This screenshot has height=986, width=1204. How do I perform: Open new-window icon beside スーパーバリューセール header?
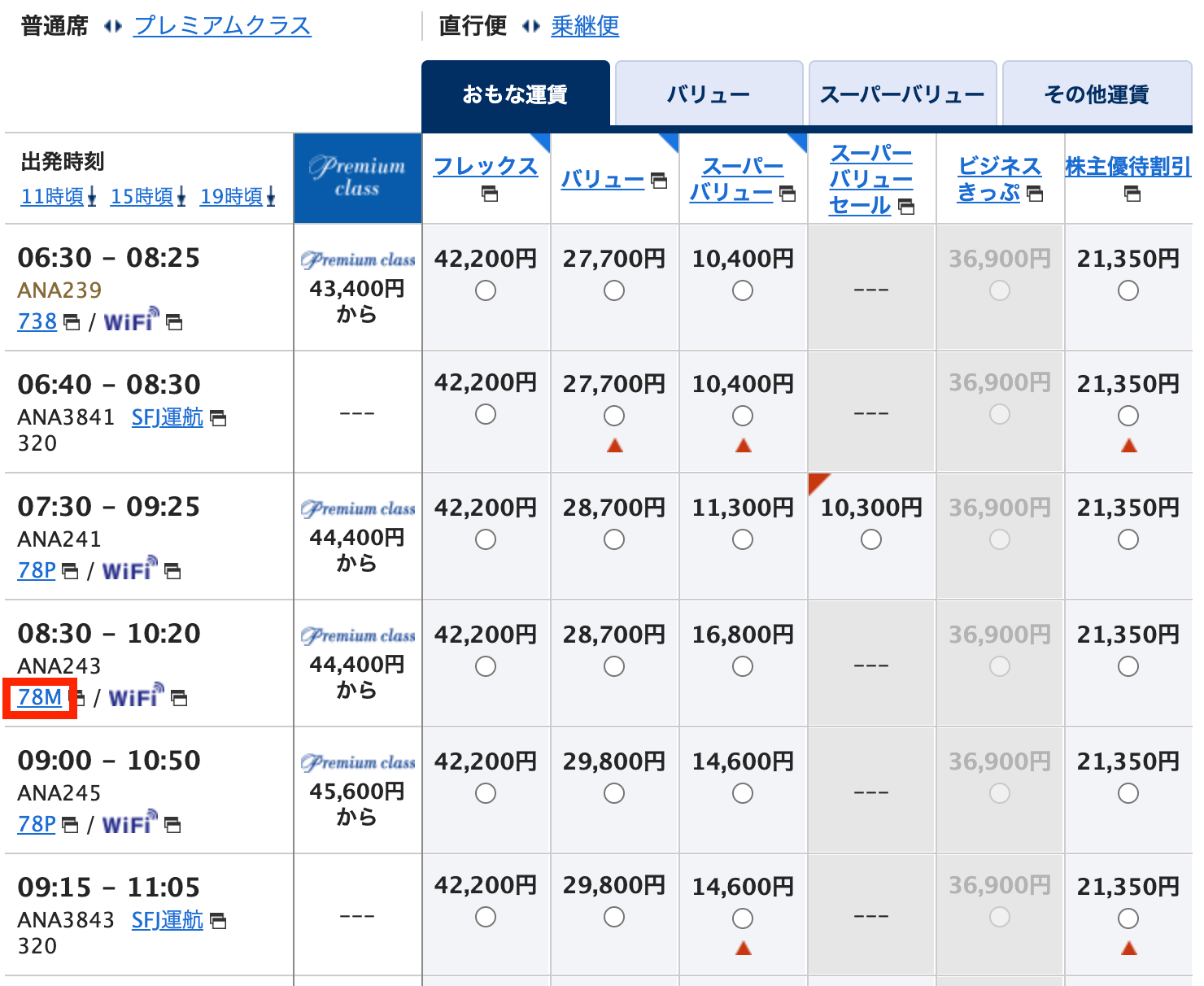click(x=906, y=207)
